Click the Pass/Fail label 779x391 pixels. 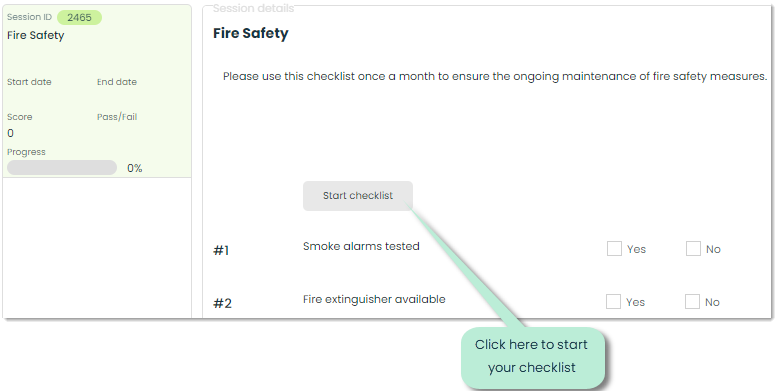[117, 117]
